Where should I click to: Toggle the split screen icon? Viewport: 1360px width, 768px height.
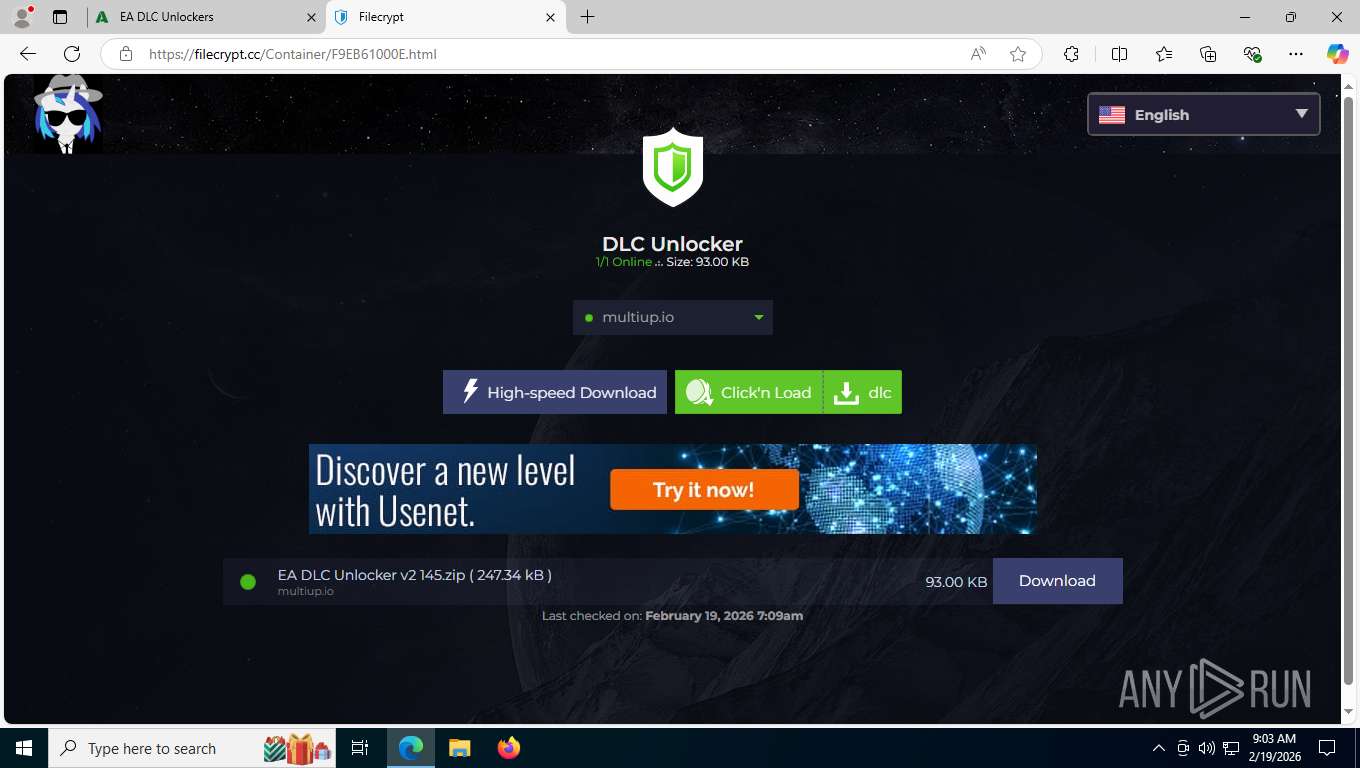point(1119,54)
